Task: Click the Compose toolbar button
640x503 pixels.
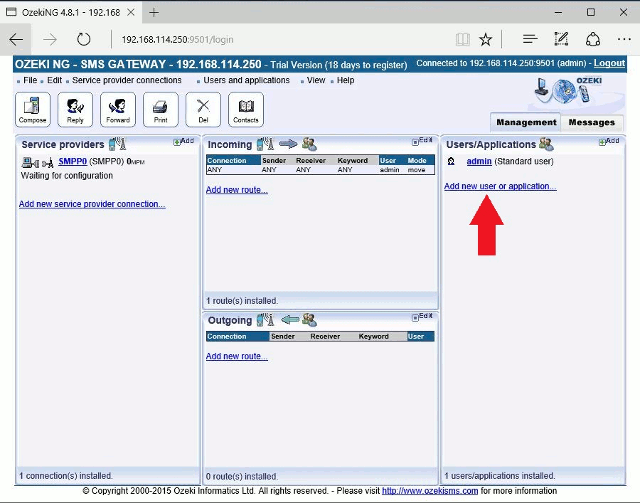Action: coord(33,109)
